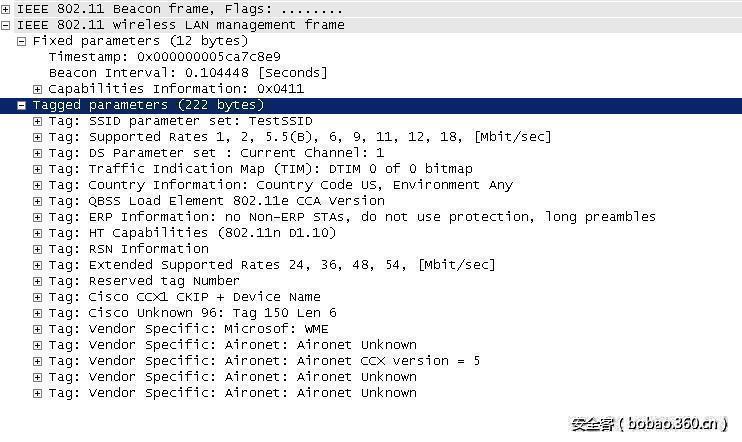Collapse the Fixed parameters section

click(x=22, y=41)
